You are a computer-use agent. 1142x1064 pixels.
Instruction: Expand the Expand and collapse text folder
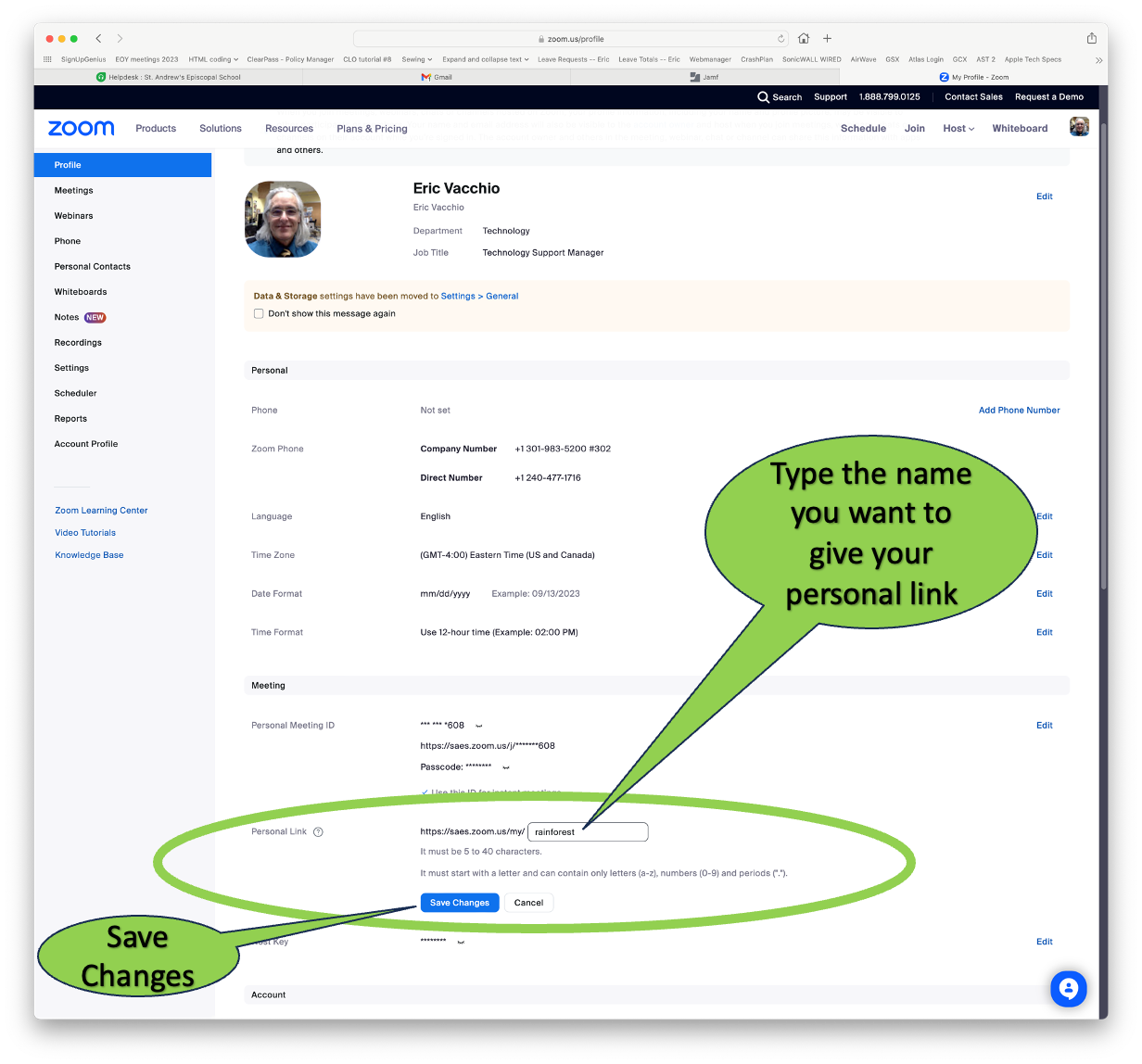485,59
